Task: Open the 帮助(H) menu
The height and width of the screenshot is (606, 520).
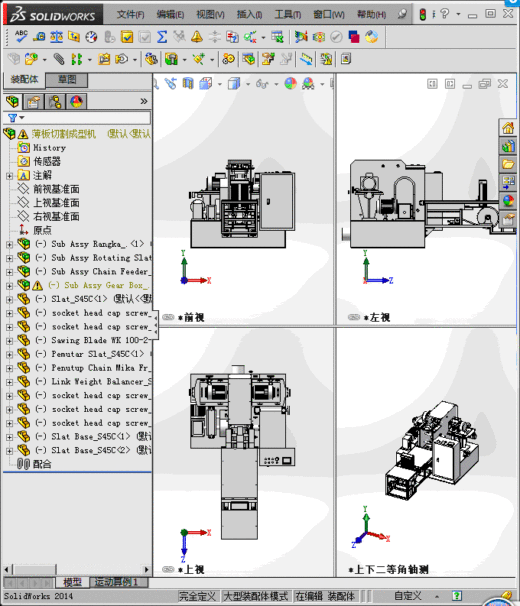Action: coord(372,15)
